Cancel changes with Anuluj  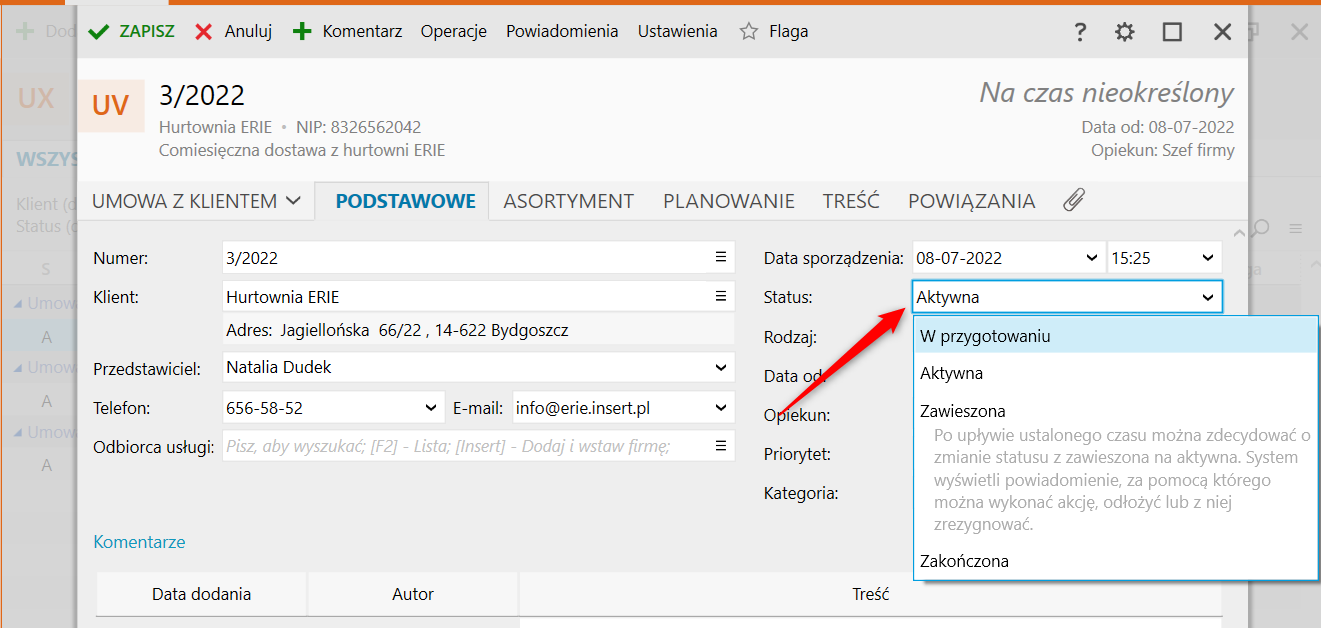coord(233,31)
